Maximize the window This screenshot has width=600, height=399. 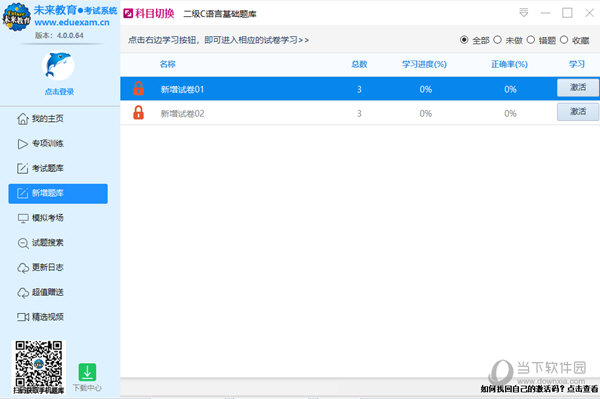coord(567,13)
